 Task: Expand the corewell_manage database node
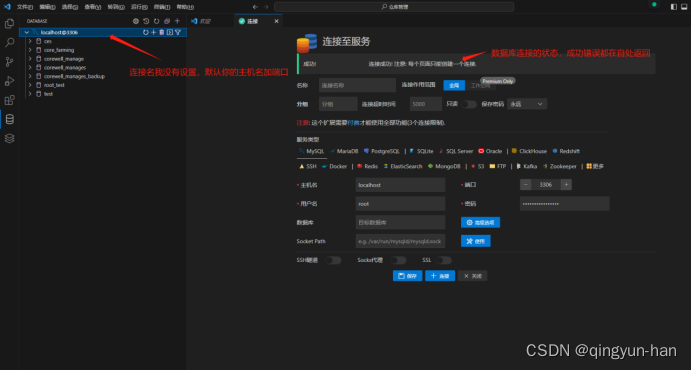pyautogui.click(x=30, y=59)
